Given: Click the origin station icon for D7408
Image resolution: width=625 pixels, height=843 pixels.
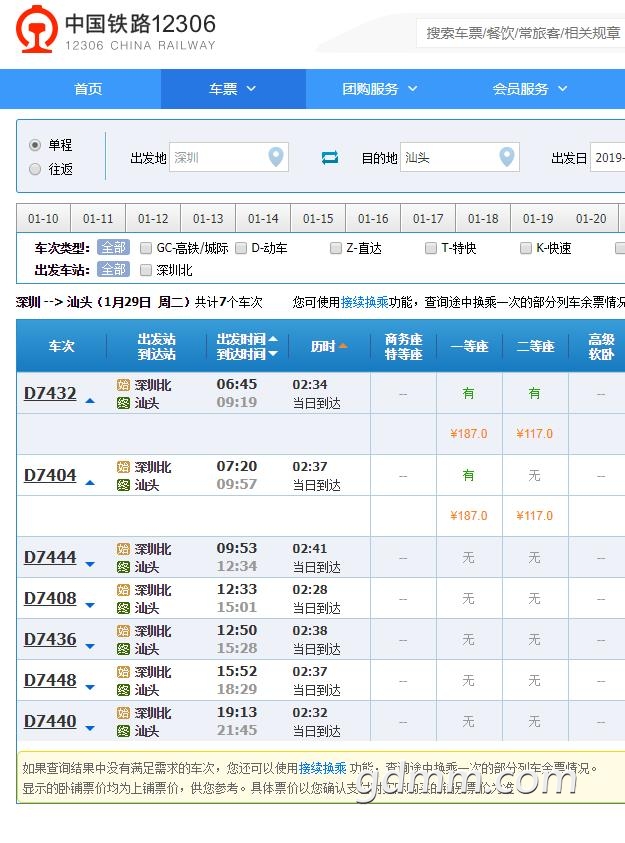Looking at the screenshot, I should 123,590.
